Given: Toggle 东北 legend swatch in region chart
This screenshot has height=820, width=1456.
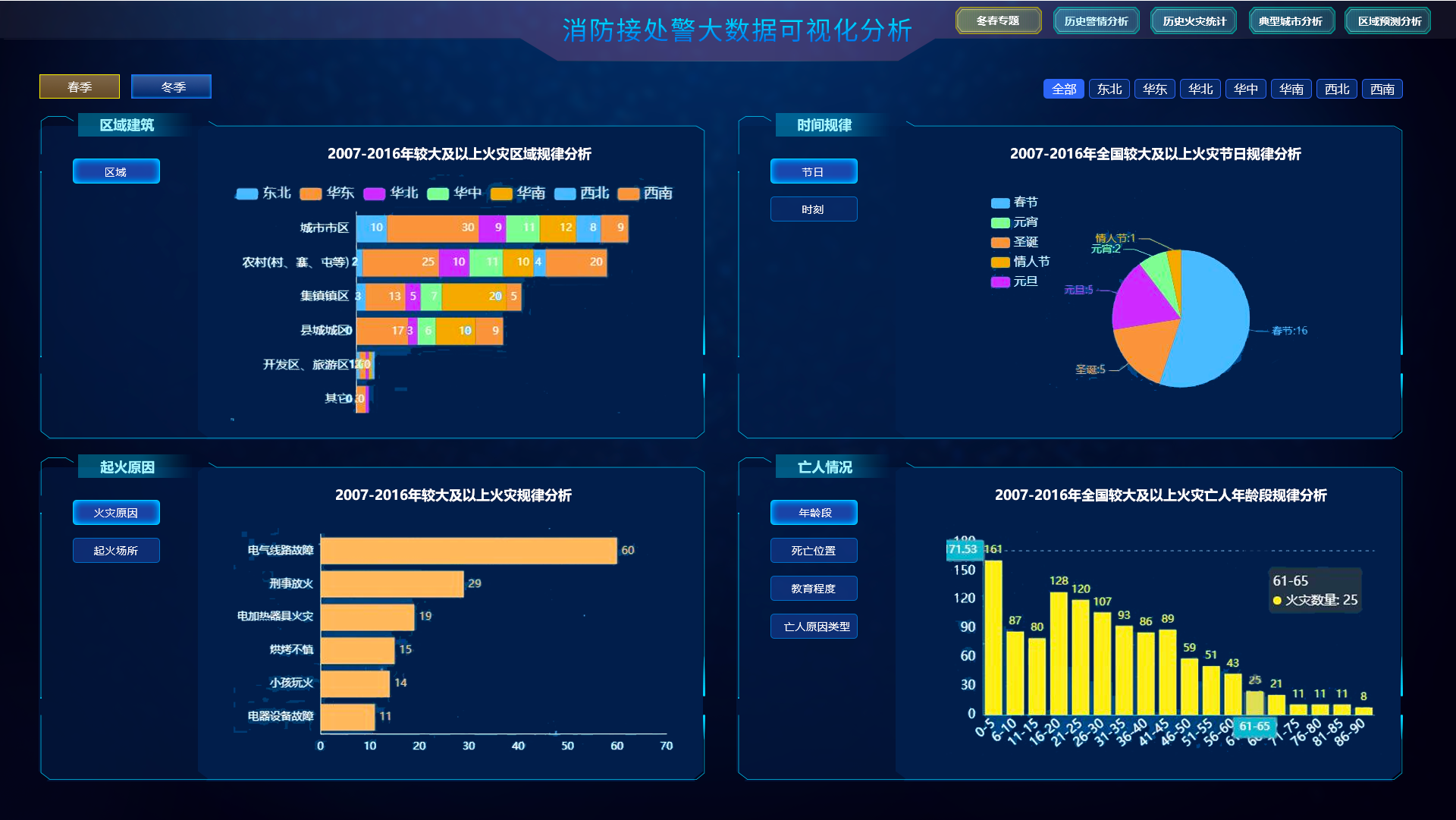Looking at the screenshot, I should [x=247, y=193].
